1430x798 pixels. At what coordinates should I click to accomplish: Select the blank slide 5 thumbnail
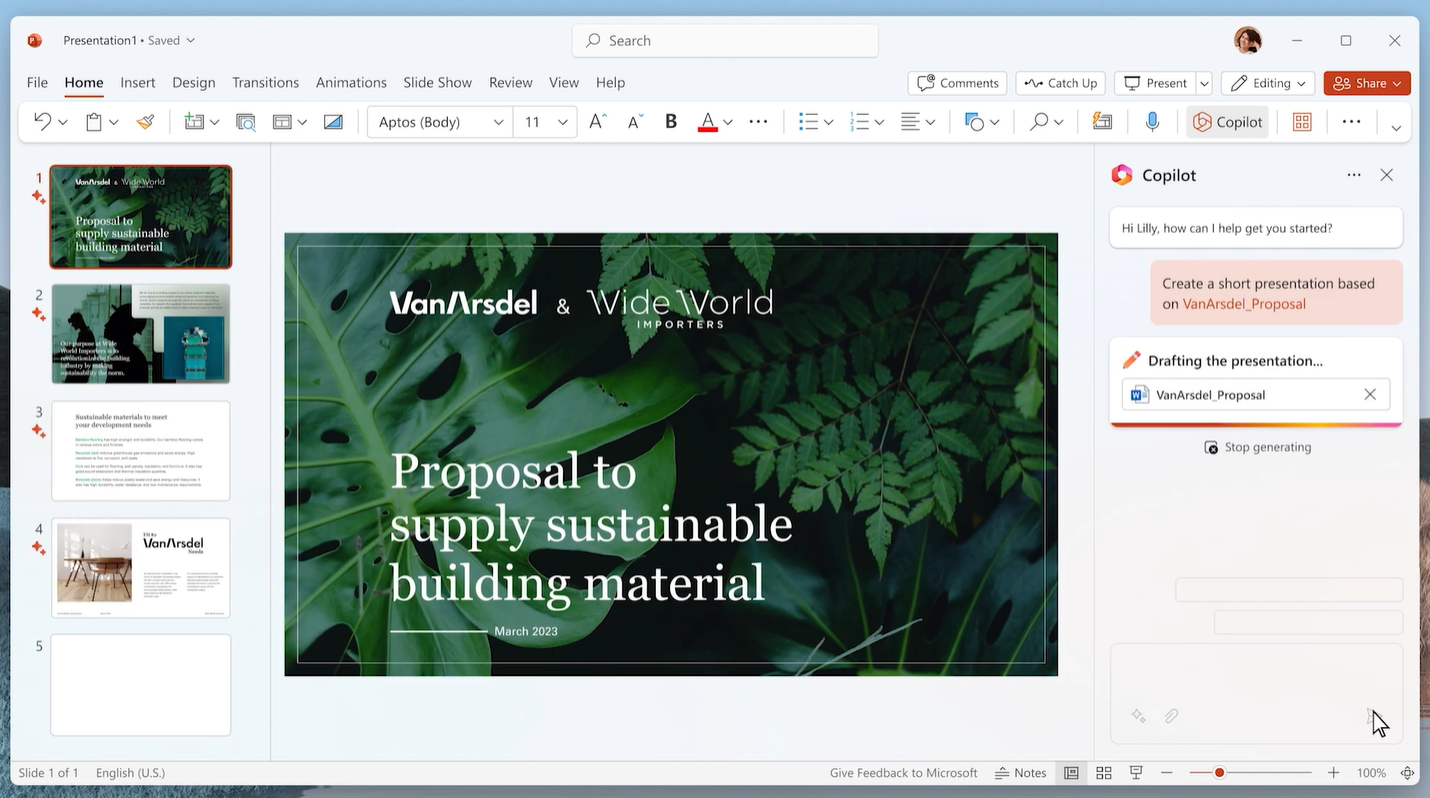pos(141,685)
